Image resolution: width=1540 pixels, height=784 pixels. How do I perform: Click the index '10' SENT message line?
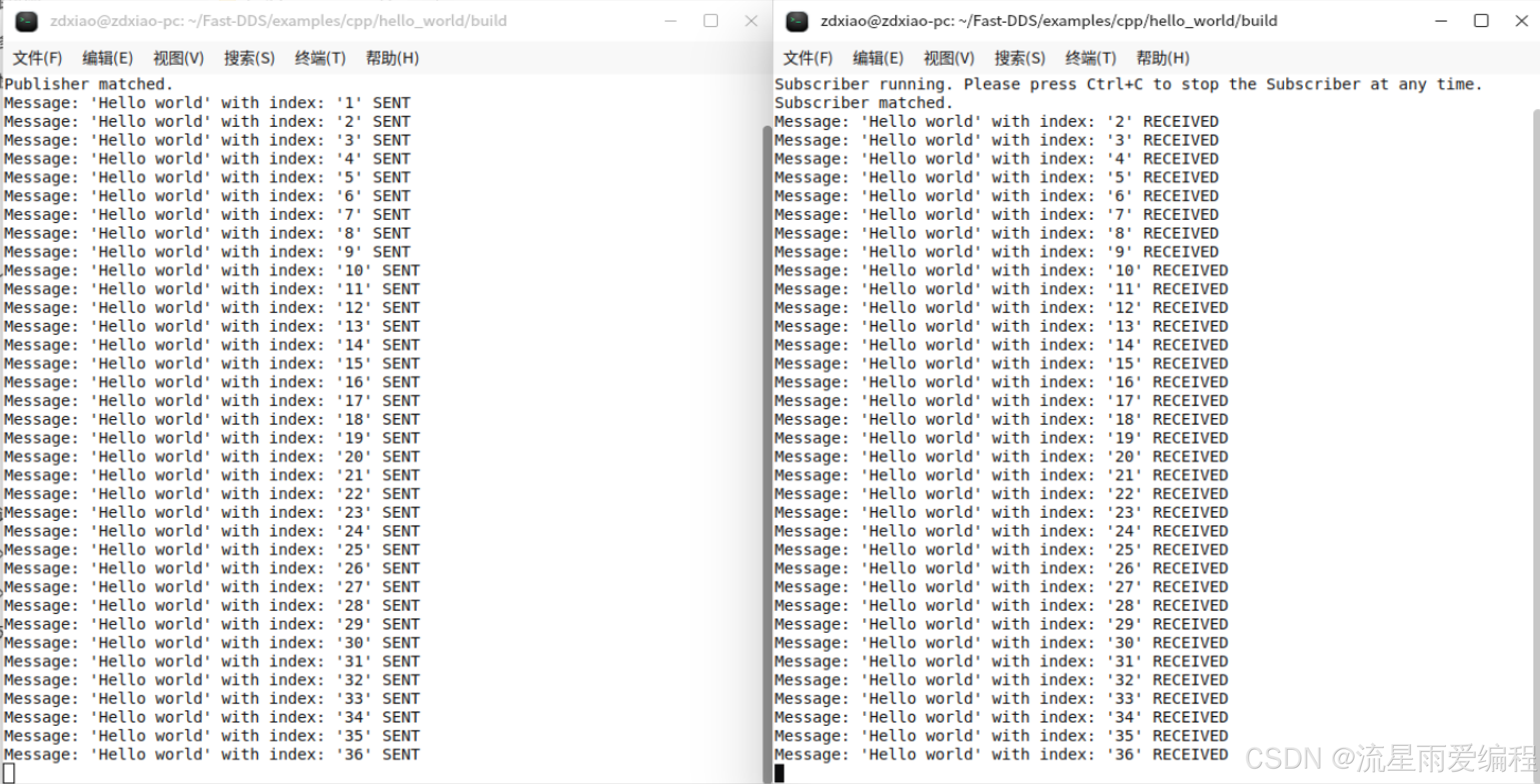click(212, 271)
